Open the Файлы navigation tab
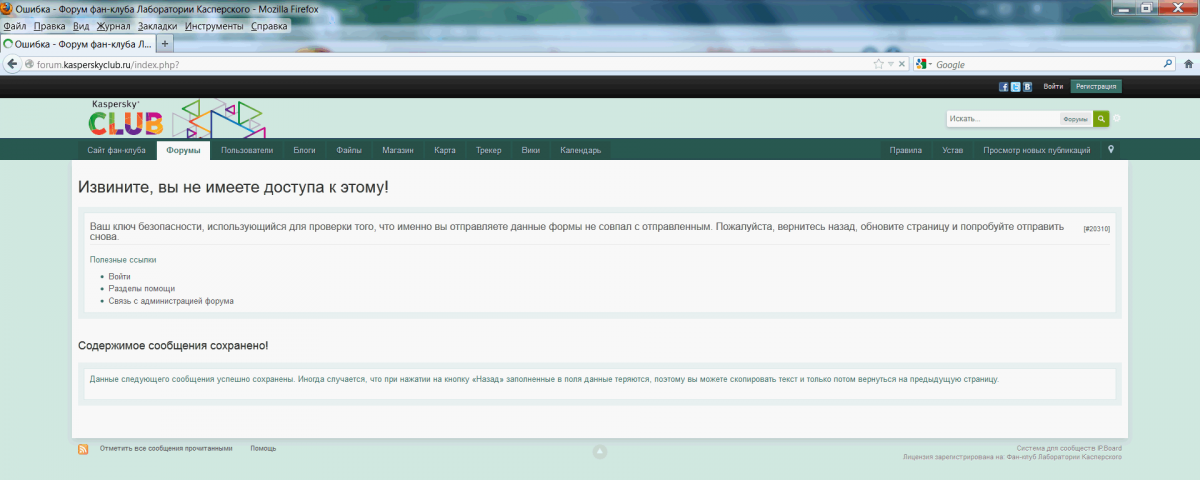This screenshot has width=1200, height=480. (x=349, y=150)
